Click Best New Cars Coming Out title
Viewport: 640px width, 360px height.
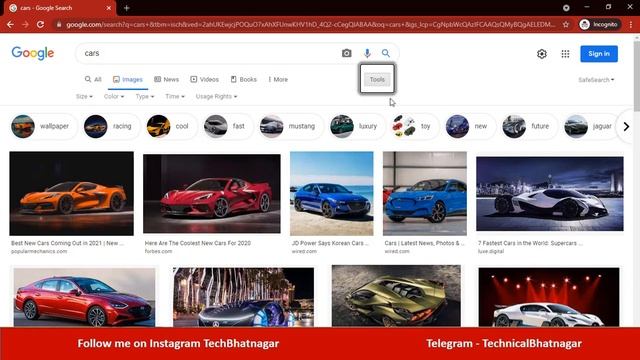coord(67,243)
